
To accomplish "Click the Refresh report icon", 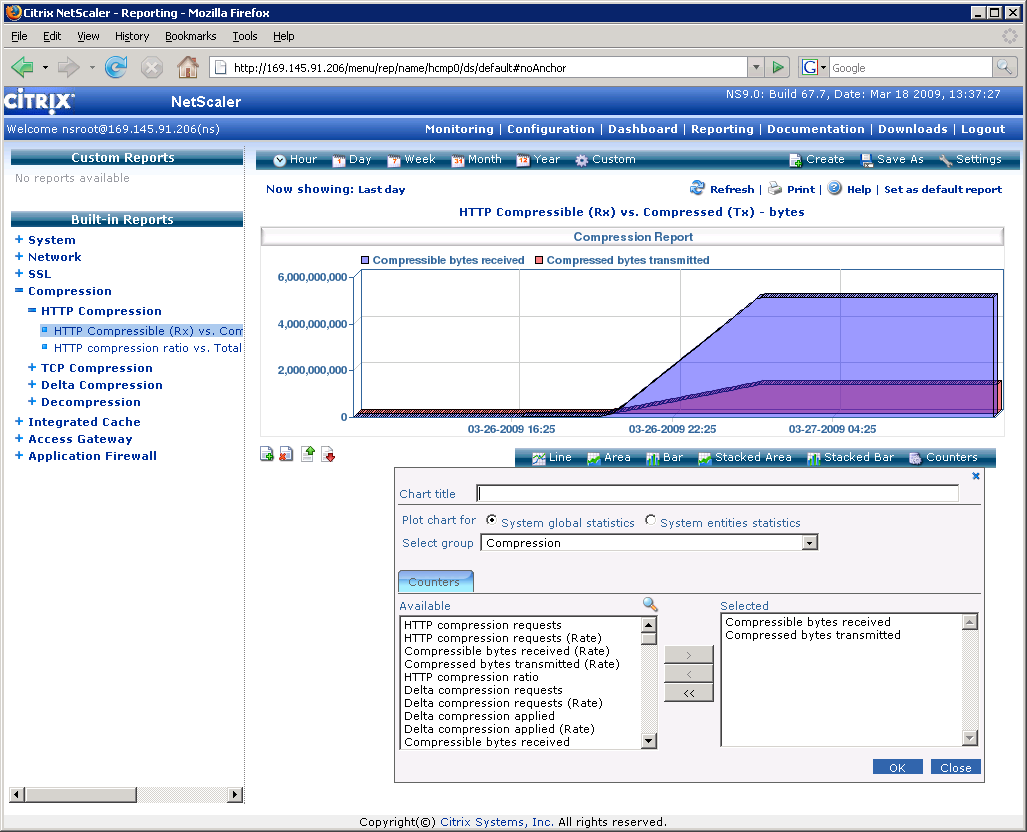I will click(x=698, y=189).
